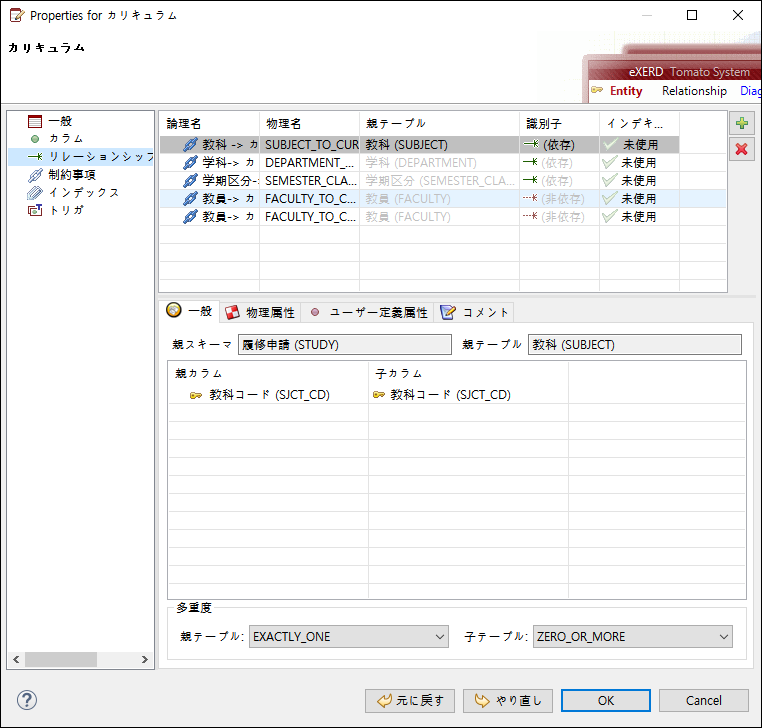Screen dimensions: 762x728
Task: Click the link icon of SUBJECT_TO_CUR row
Action: (x=190, y=145)
